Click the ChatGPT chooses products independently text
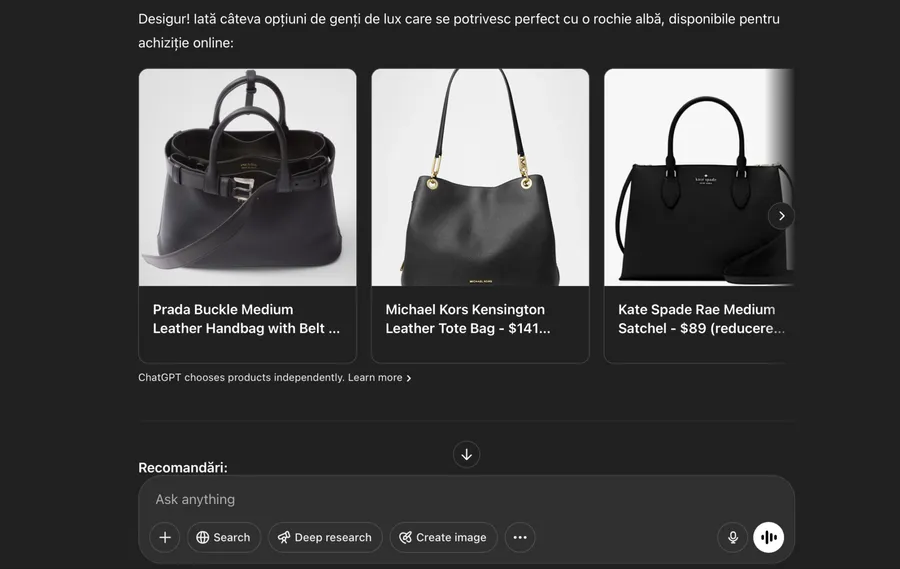 tap(241, 378)
